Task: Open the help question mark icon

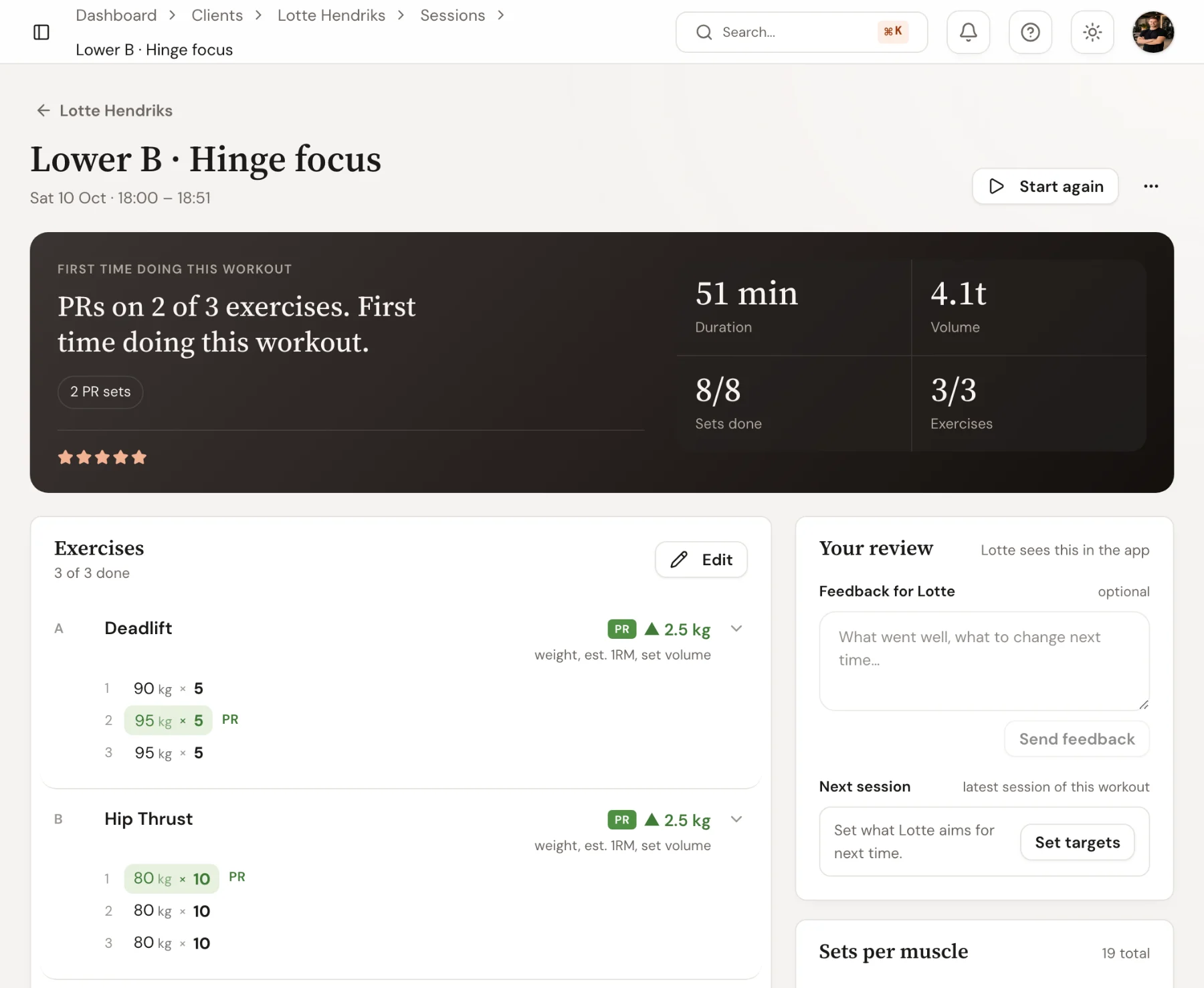Action: click(1030, 32)
